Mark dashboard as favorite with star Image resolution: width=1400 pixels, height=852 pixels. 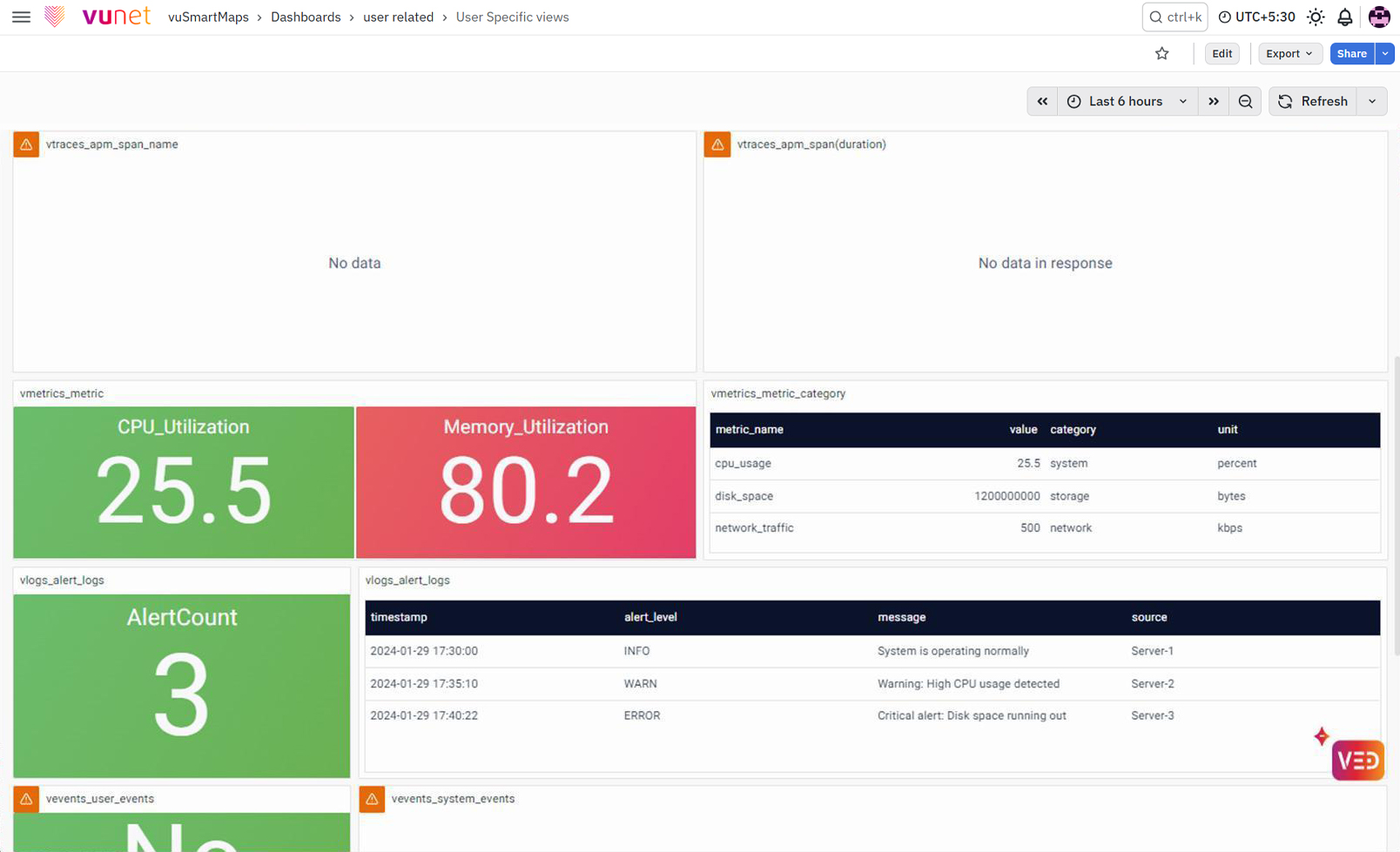pos(1162,53)
